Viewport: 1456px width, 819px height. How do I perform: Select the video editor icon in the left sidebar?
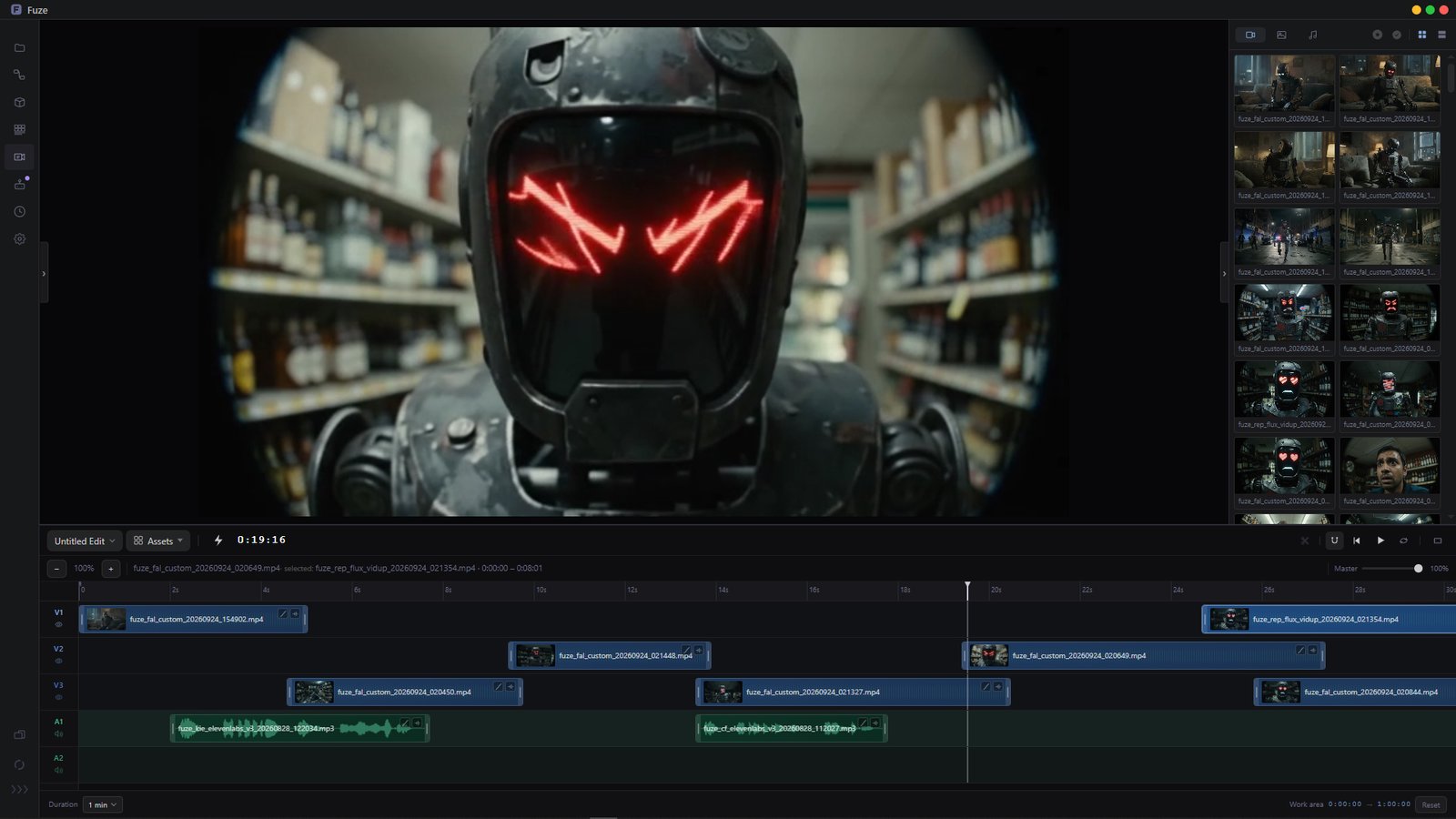pyautogui.click(x=19, y=157)
